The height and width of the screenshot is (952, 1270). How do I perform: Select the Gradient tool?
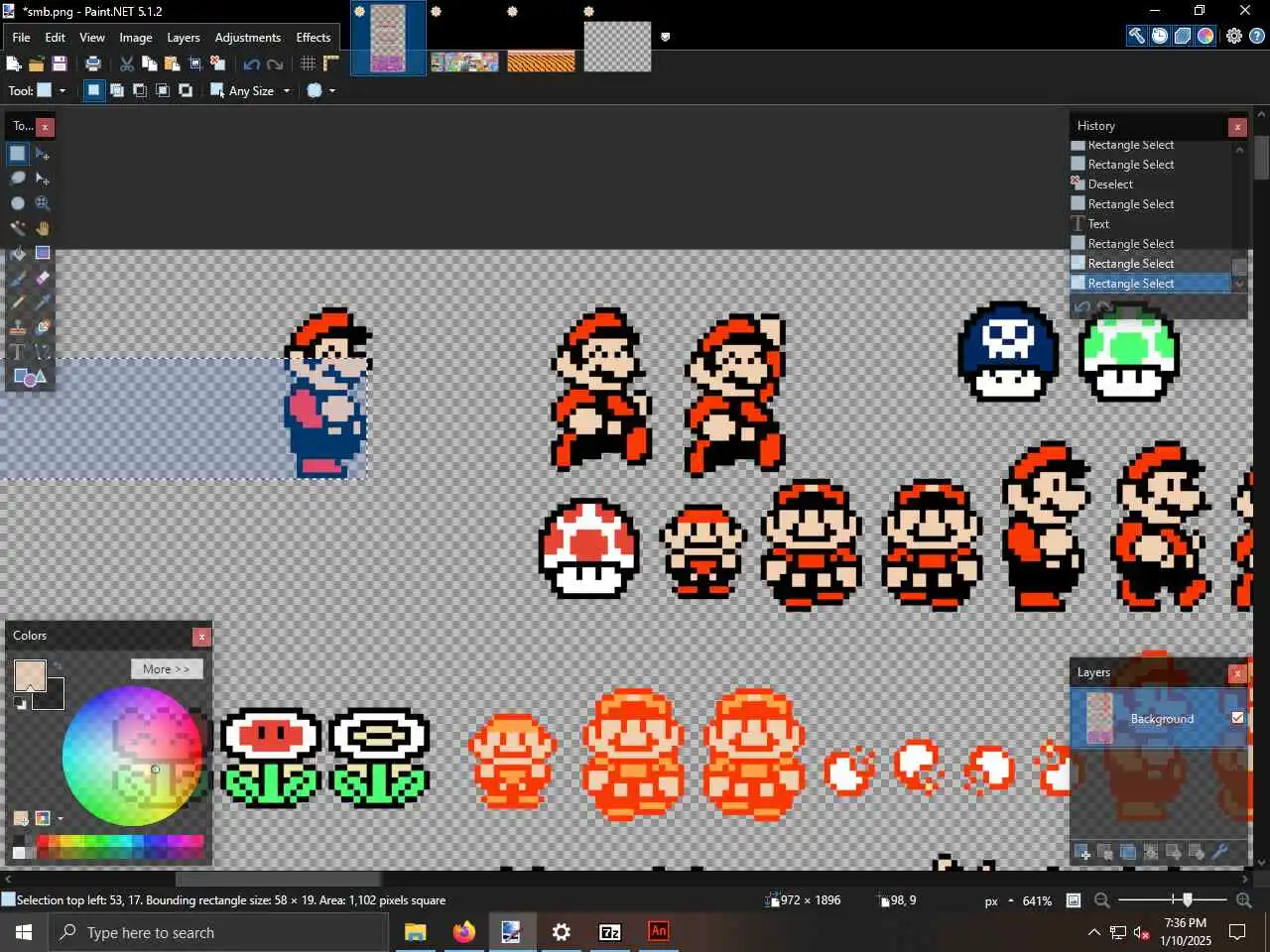[43, 253]
